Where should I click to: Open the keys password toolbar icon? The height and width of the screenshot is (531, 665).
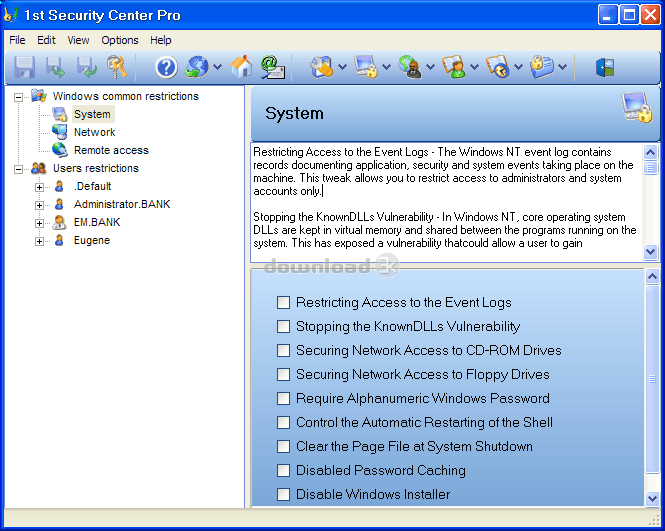pos(117,67)
